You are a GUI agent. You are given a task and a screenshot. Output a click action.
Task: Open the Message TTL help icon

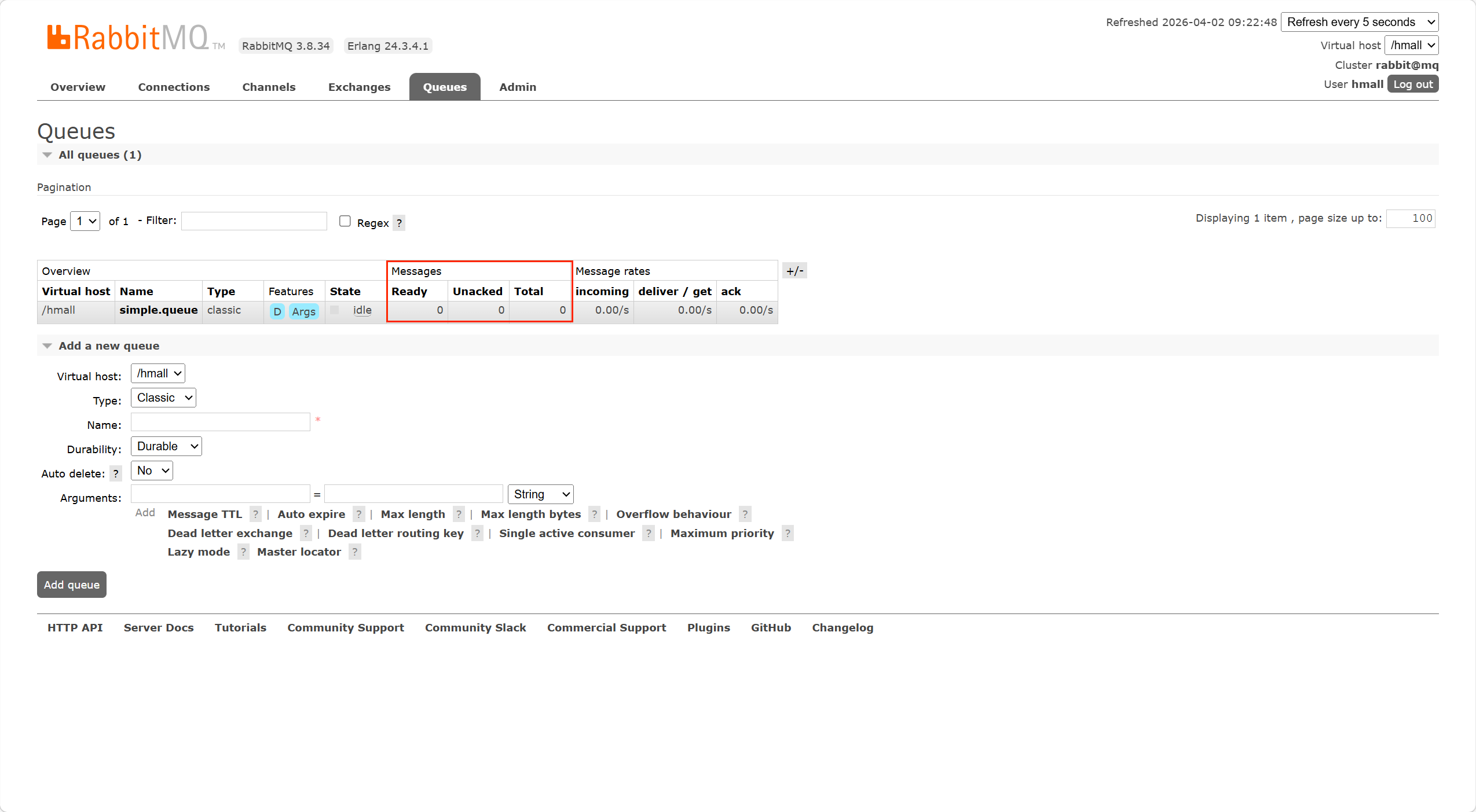click(x=255, y=514)
